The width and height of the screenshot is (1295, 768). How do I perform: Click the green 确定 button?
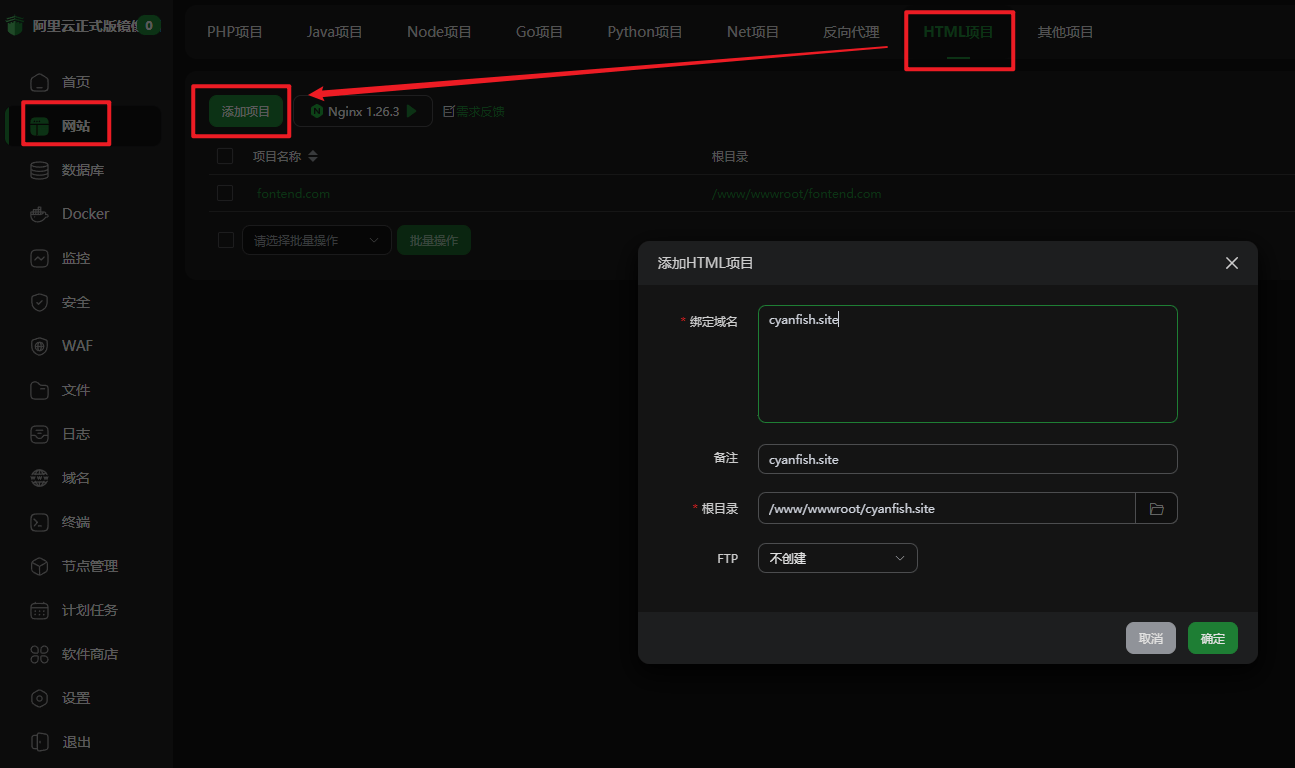pyautogui.click(x=1212, y=638)
